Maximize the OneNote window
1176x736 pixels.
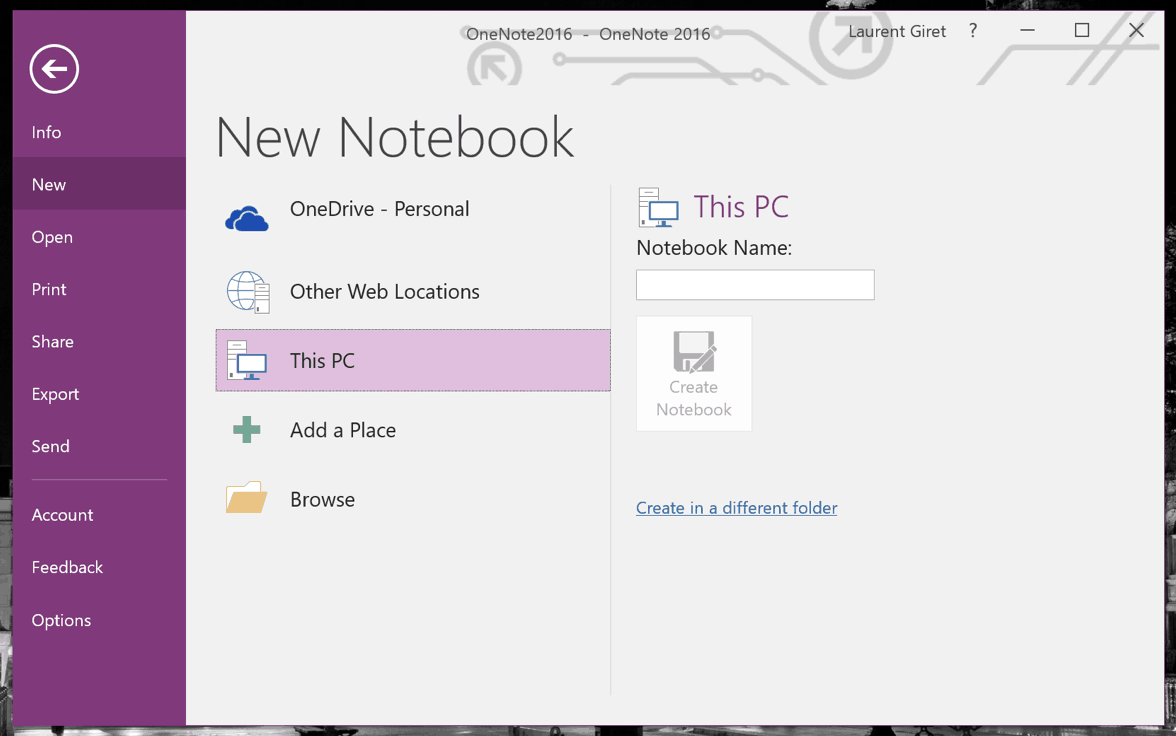click(x=1082, y=31)
